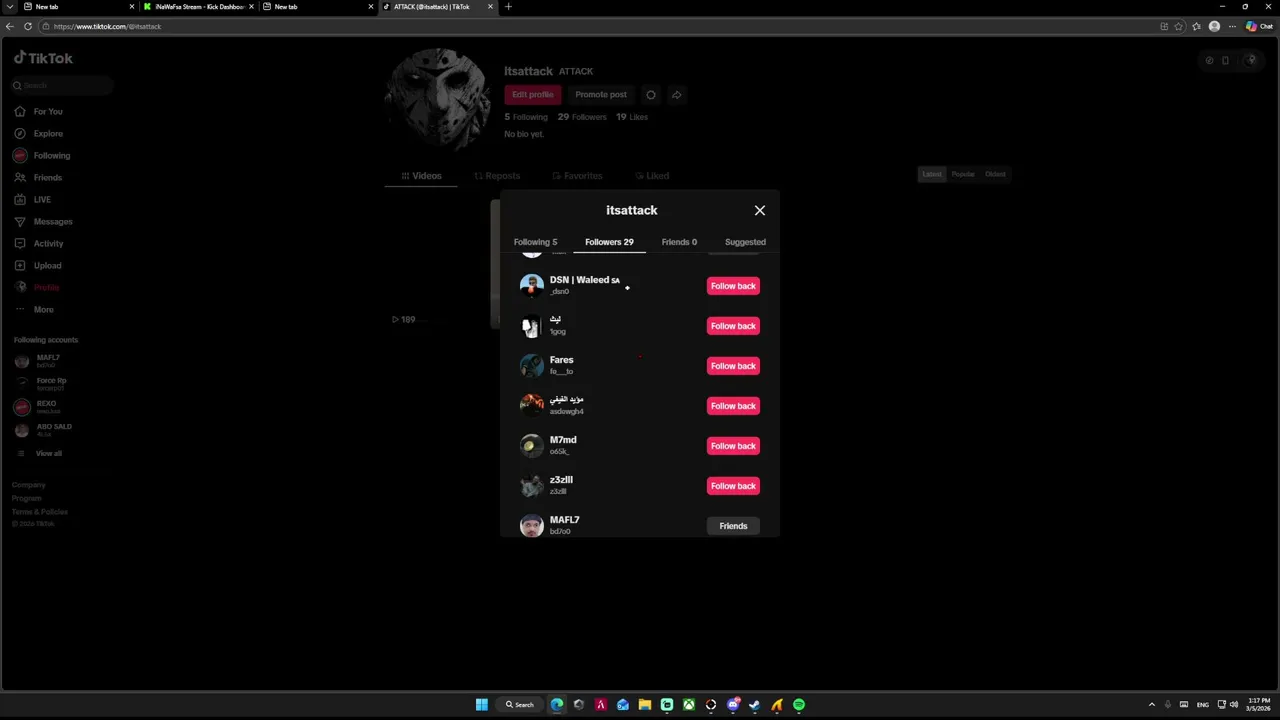Sort videos by Popular
The image size is (1280, 720).
point(963,174)
